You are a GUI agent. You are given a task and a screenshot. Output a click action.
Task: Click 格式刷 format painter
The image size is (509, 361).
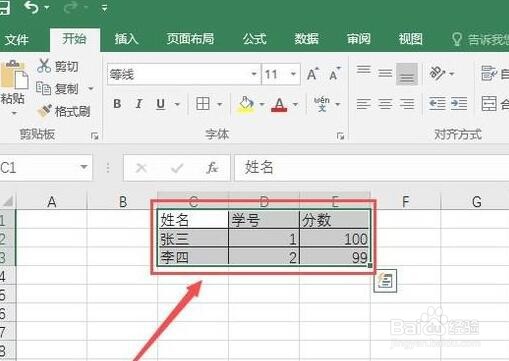point(63,111)
